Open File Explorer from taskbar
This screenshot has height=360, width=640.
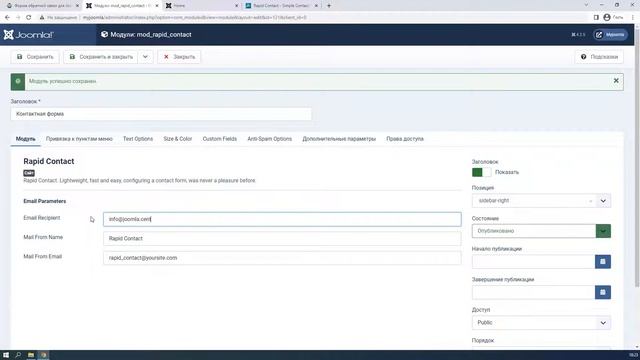coord(31,355)
